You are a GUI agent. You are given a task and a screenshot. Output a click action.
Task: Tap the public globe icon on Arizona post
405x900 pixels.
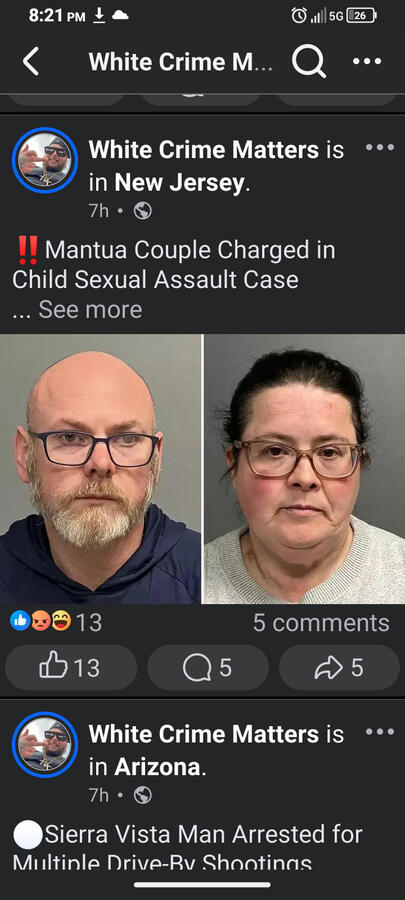pyautogui.click(x=143, y=796)
